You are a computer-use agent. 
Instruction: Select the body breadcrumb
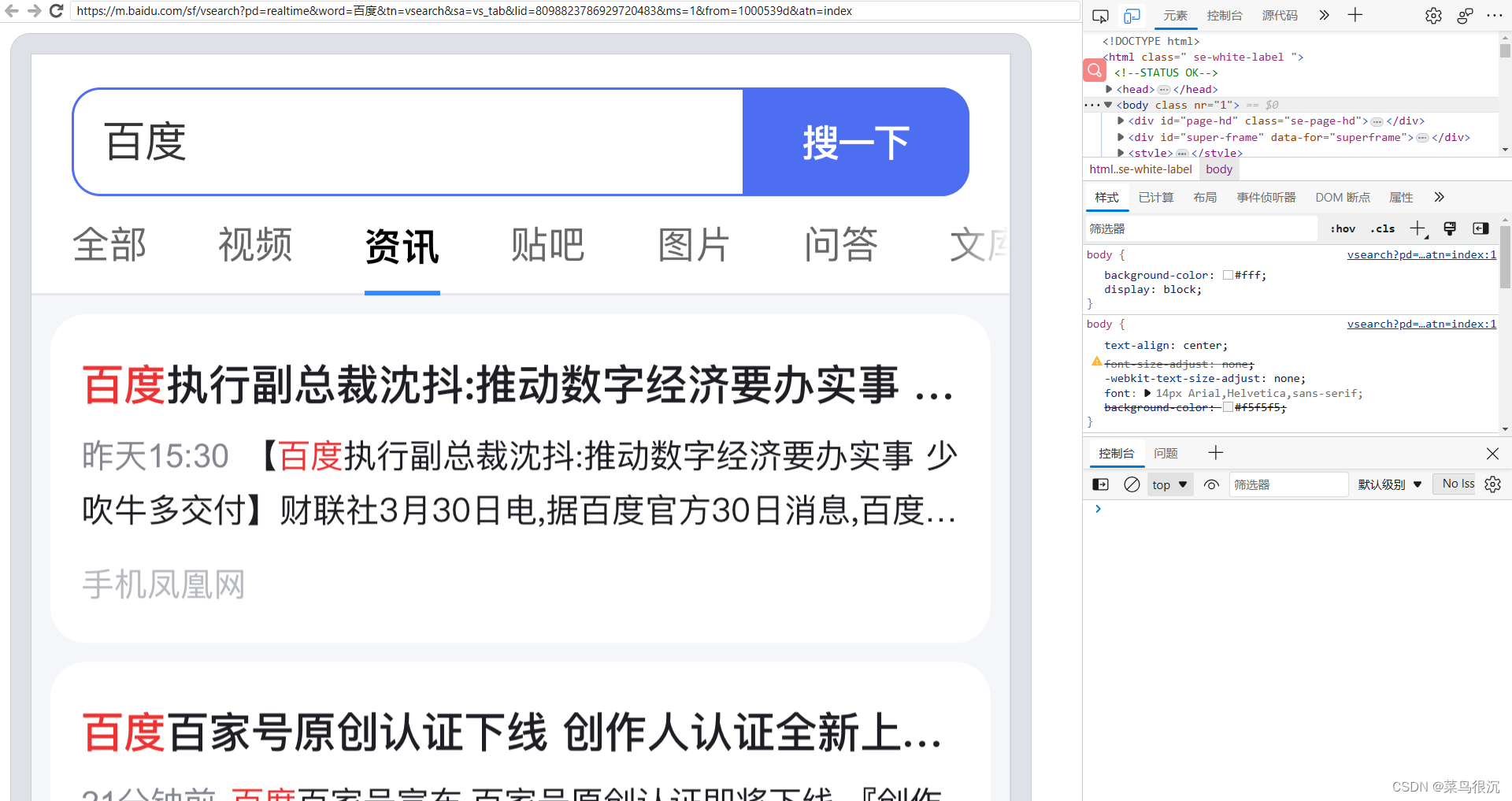click(1218, 169)
